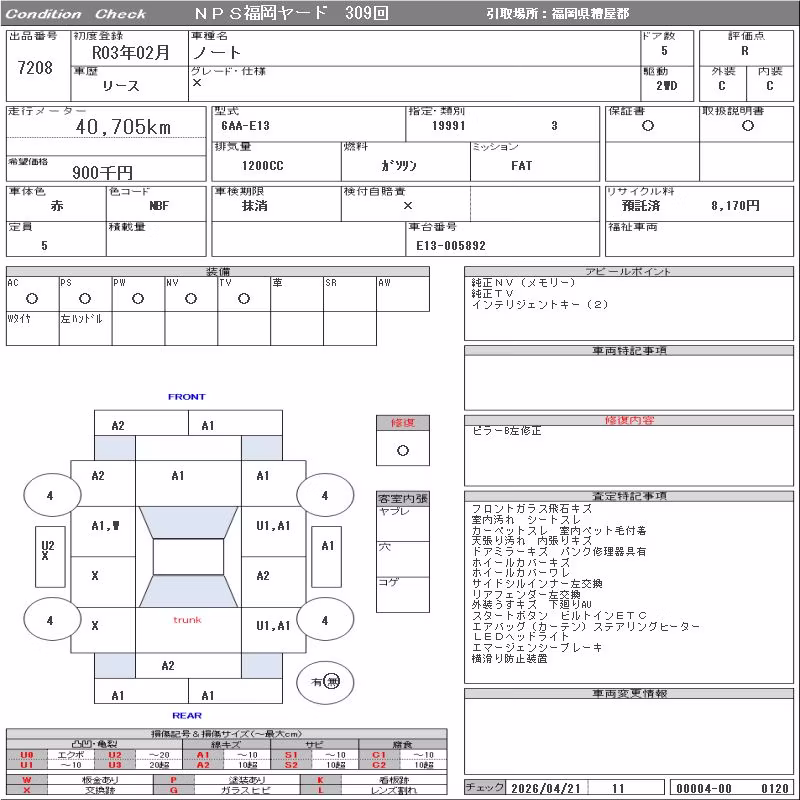The image size is (800, 800).
Task: Click the red A1 scratch legend code
Action: point(203,755)
